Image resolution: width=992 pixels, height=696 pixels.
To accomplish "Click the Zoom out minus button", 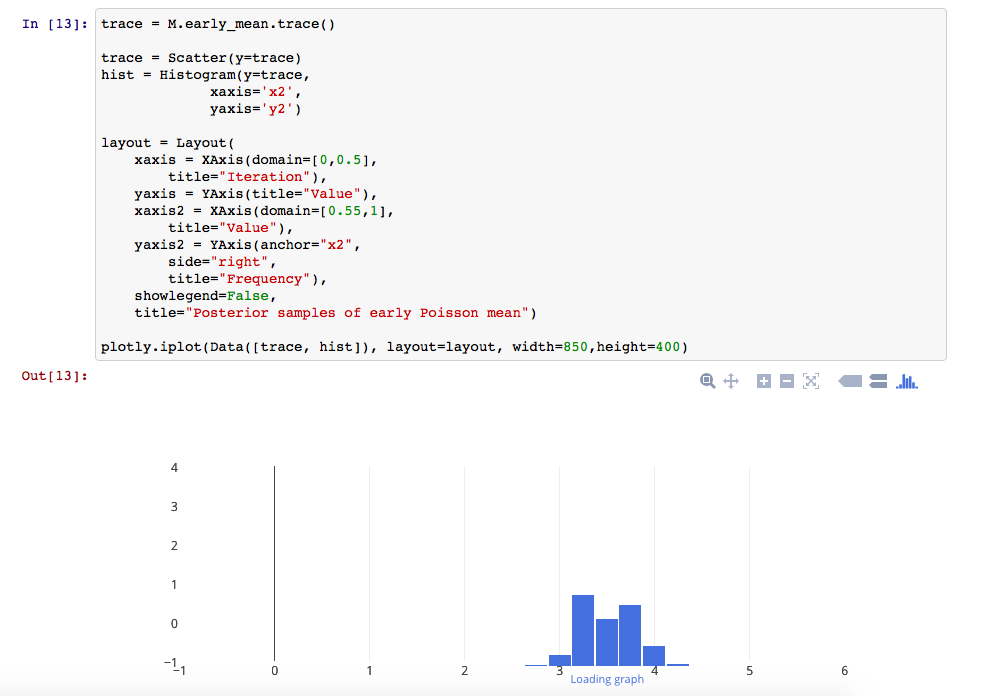I will pos(787,381).
